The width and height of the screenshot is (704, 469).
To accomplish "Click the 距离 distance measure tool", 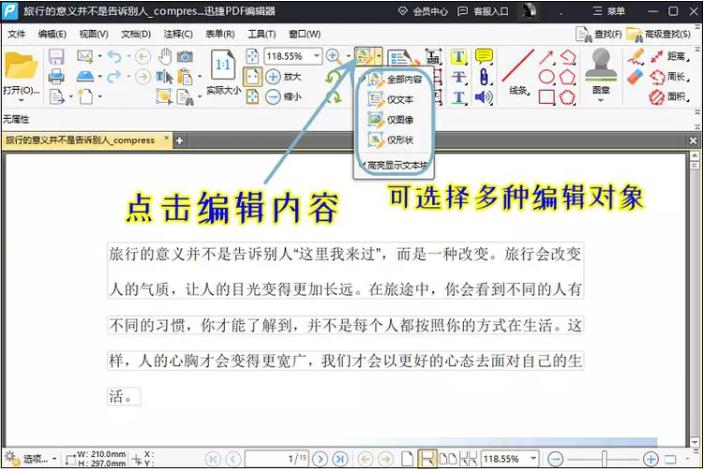I will pyautogui.click(x=669, y=57).
